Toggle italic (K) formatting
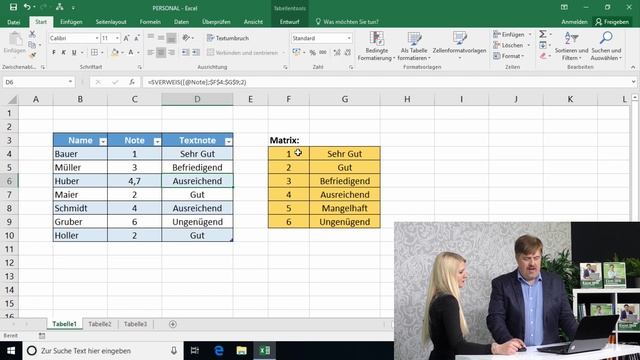640x360 pixels. (64, 52)
